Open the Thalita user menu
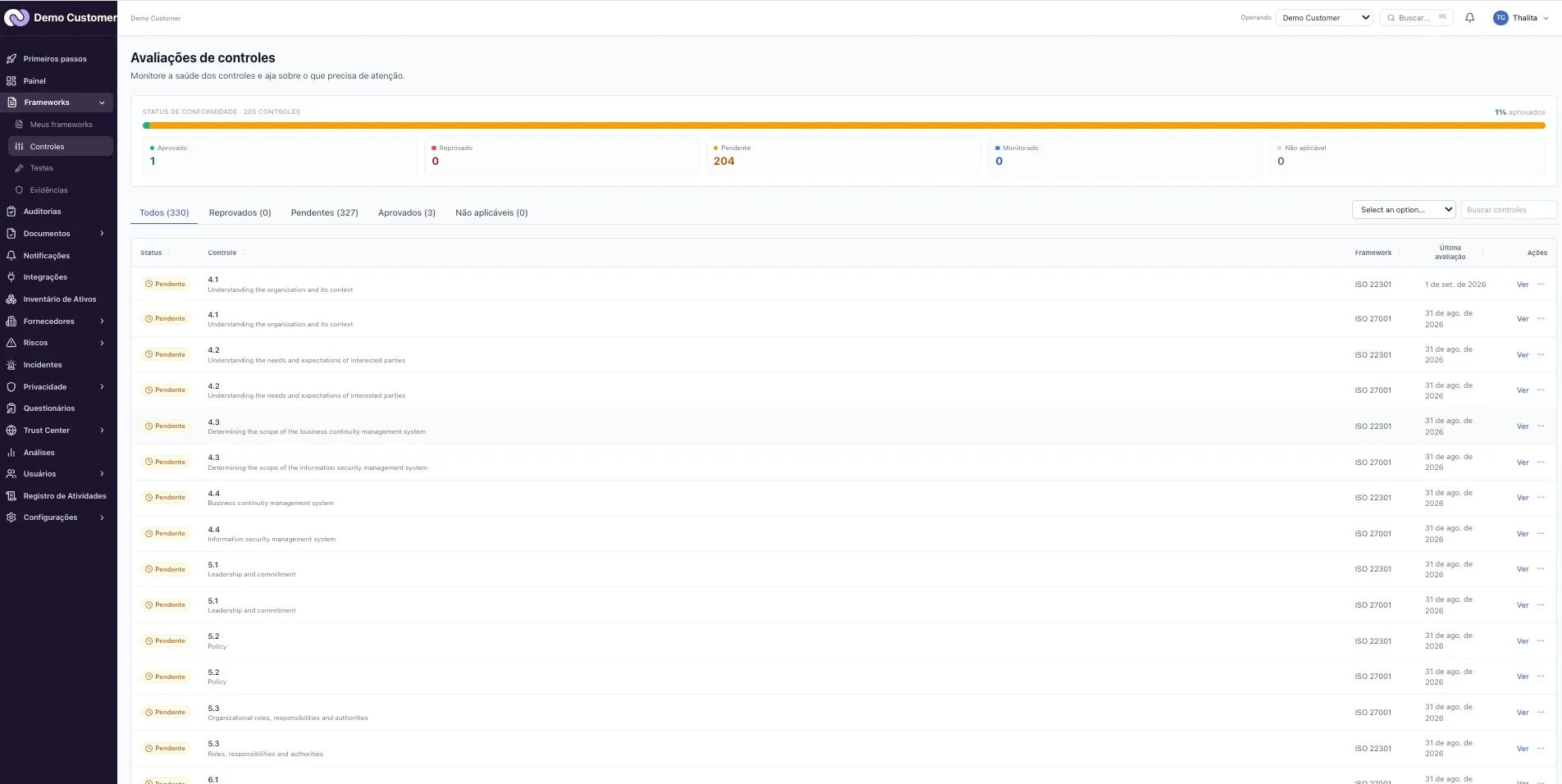The image size is (1562, 784). coord(1521,17)
